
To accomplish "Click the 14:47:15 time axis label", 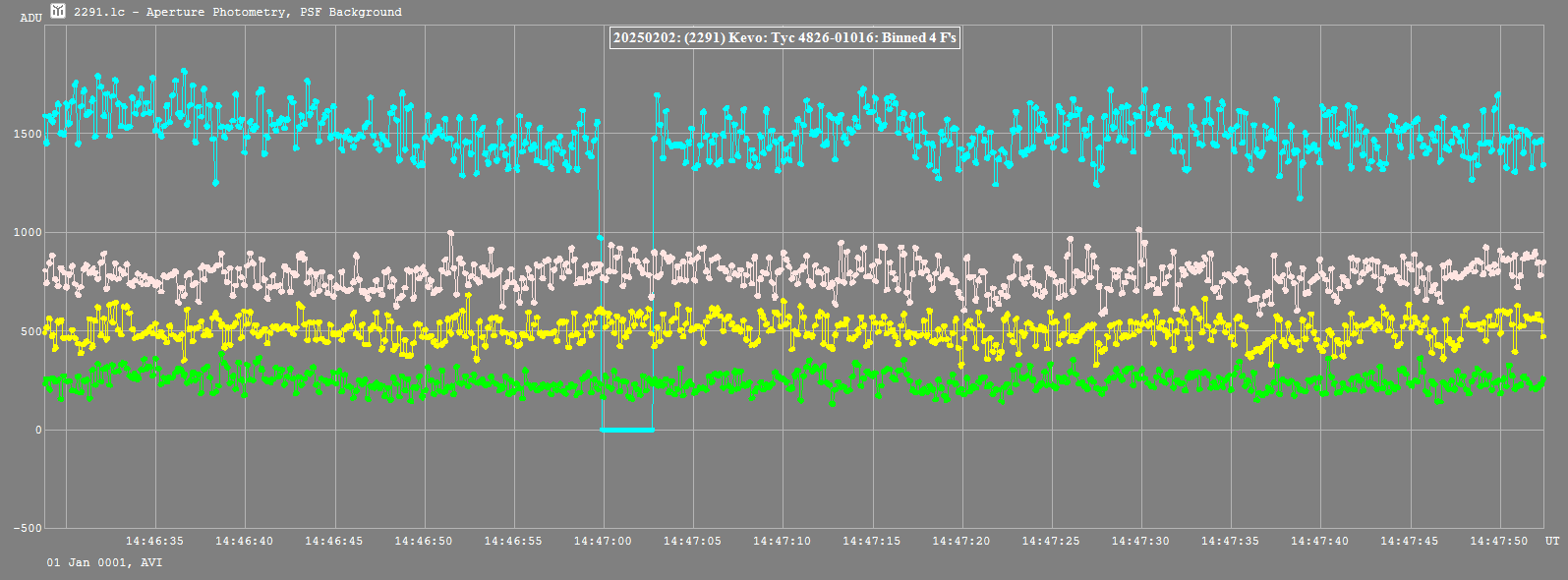I will pyautogui.click(x=872, y=541).
